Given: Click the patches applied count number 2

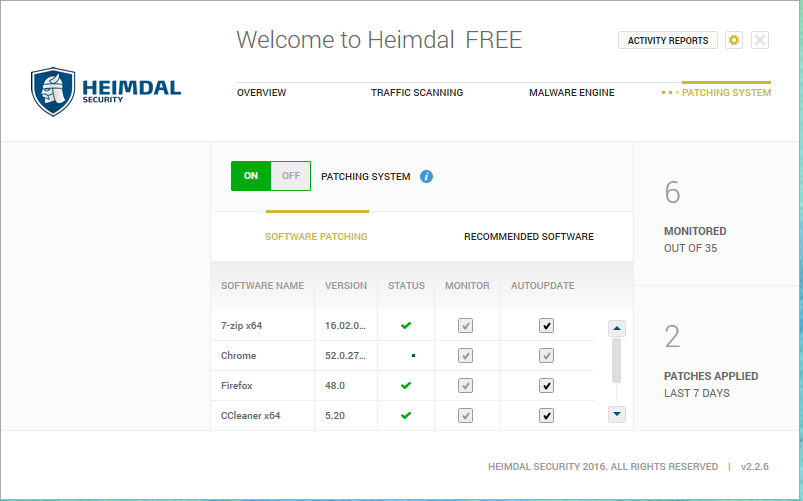Looking at the screenshot, I should pyautogui.click(x=672, y=337).
